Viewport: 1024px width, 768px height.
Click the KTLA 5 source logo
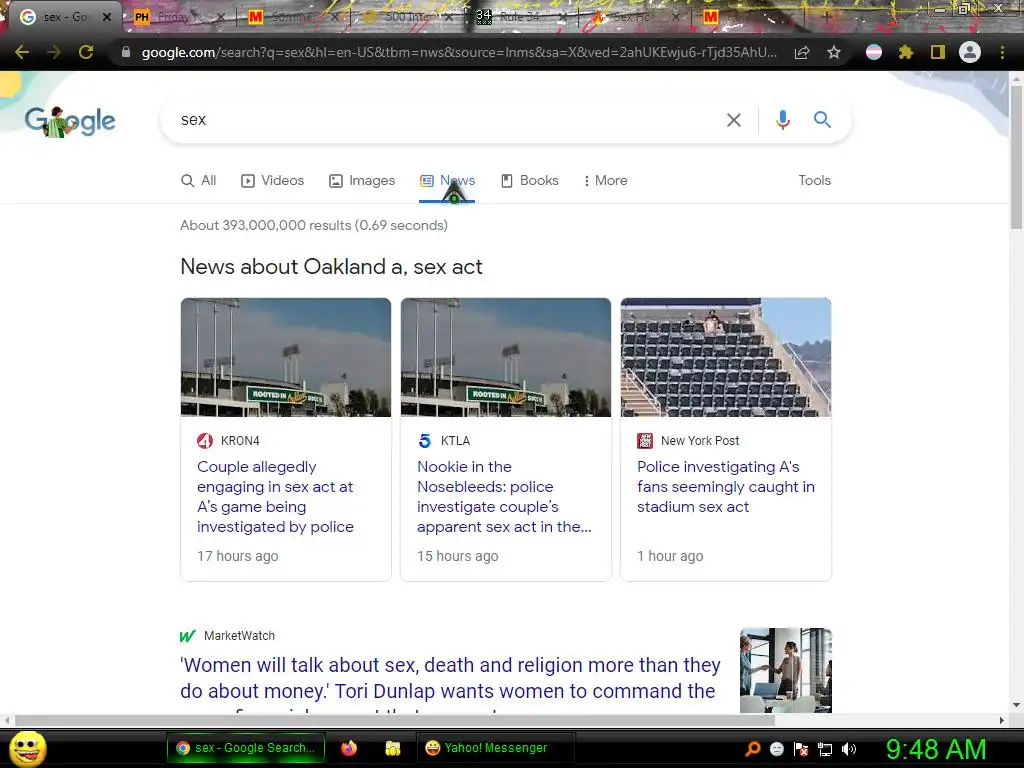[x=424, y=441]
